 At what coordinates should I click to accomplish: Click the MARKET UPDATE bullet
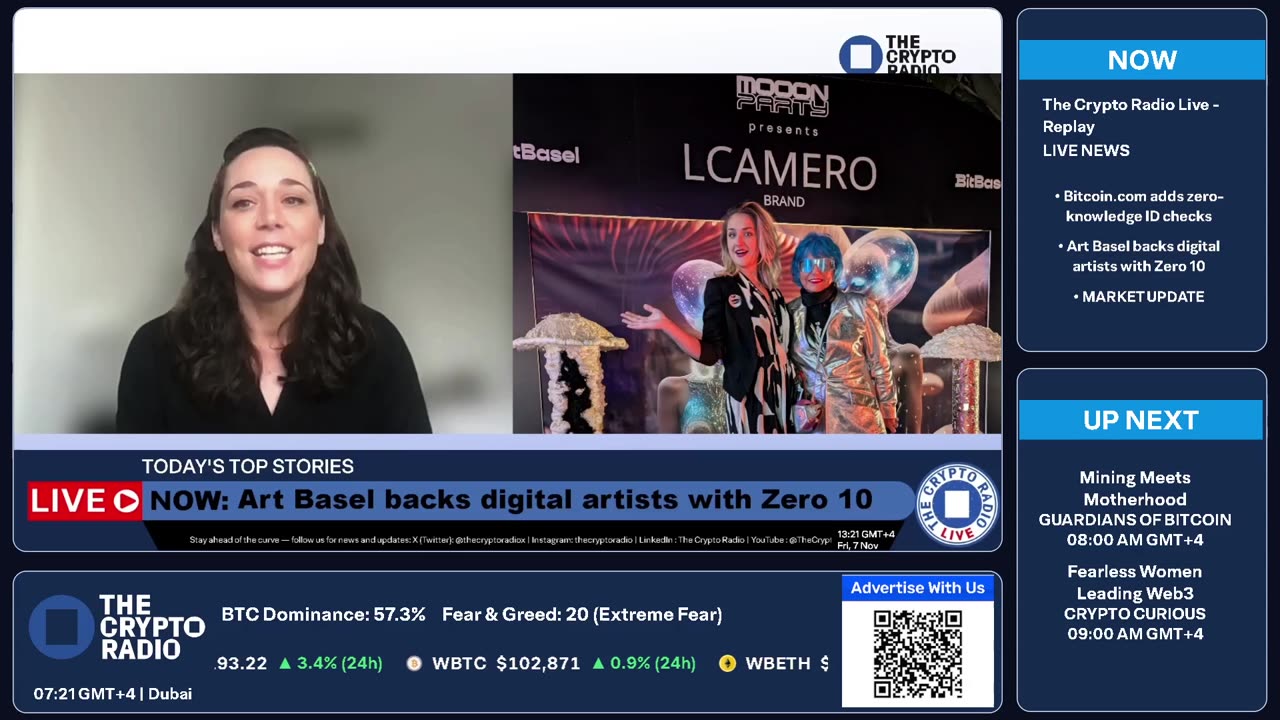pyautogui.click(x=1139, y=297)
